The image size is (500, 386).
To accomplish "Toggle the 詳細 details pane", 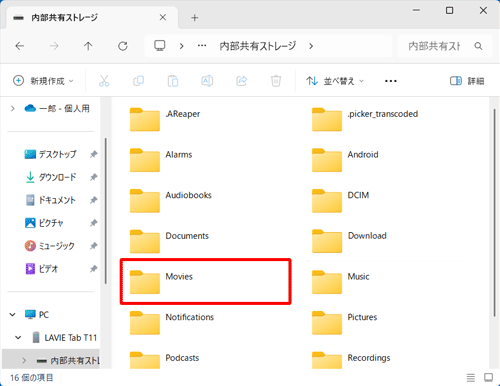I will tap(467, 81).
